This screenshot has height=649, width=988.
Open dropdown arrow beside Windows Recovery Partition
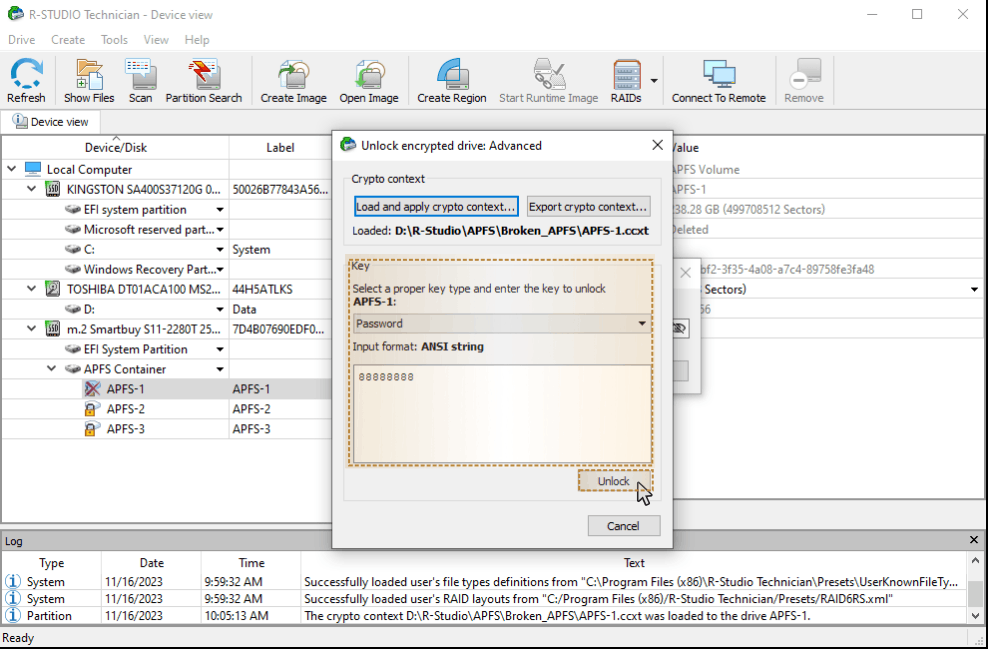coord(220,269)
